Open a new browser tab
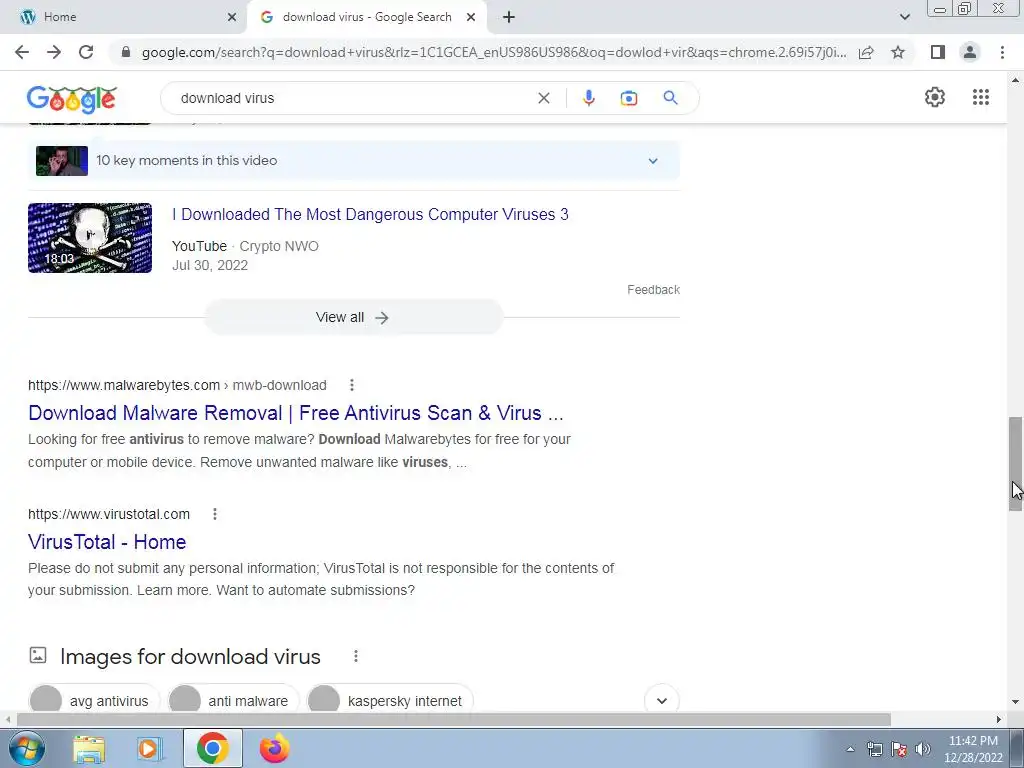This screenshot has width=1024, height=768. pos(509,17)
